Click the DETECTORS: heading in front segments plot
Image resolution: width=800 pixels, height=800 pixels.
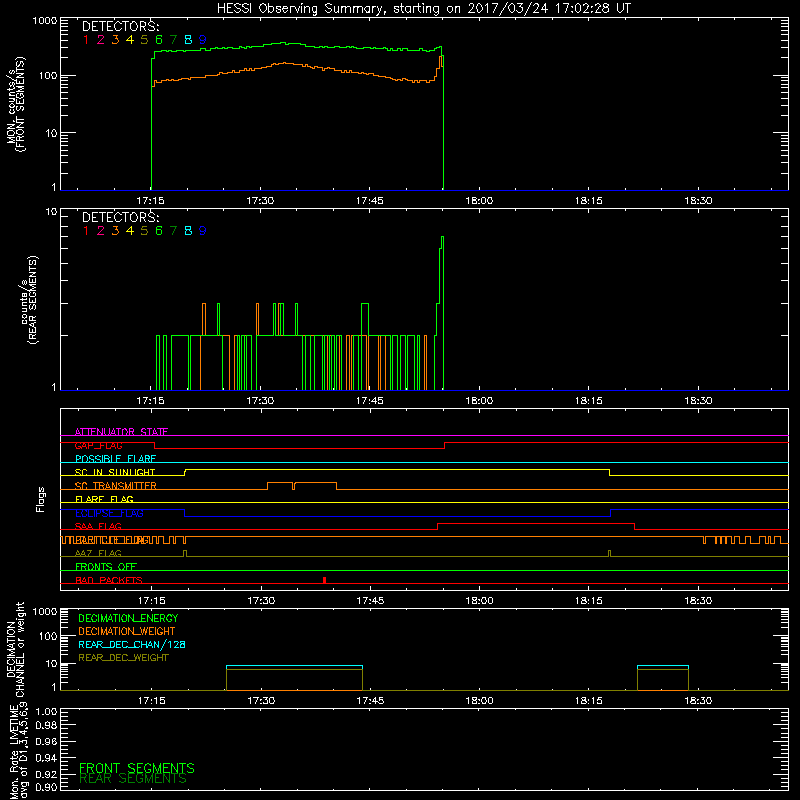click(x=121, y=27)
